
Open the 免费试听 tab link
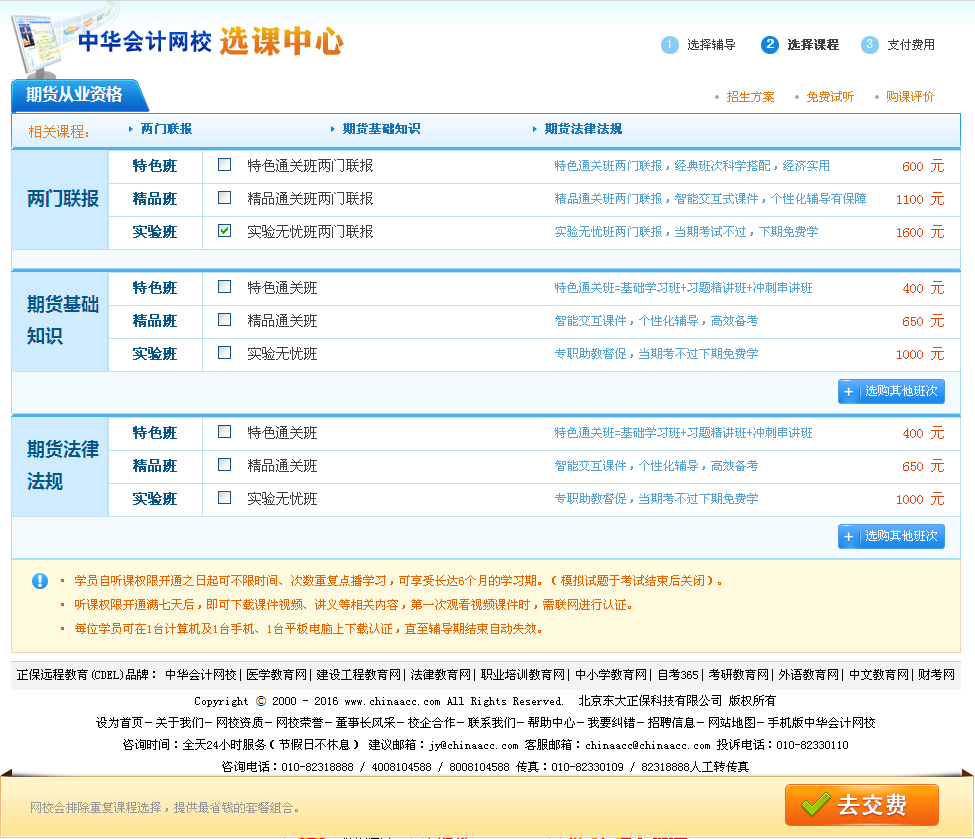[830, 97]
